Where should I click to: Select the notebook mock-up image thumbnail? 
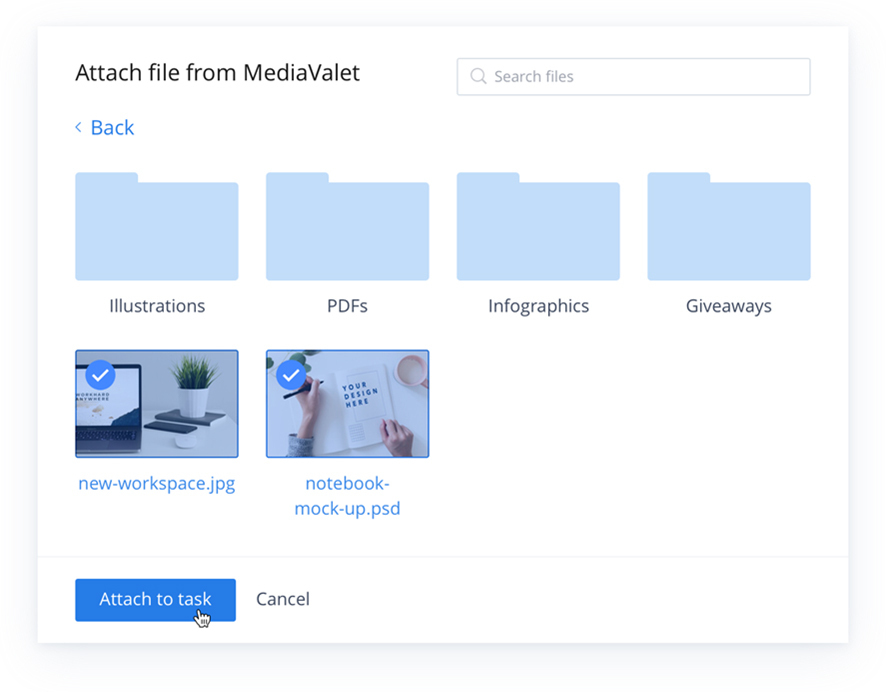click(x=348, y=403)
